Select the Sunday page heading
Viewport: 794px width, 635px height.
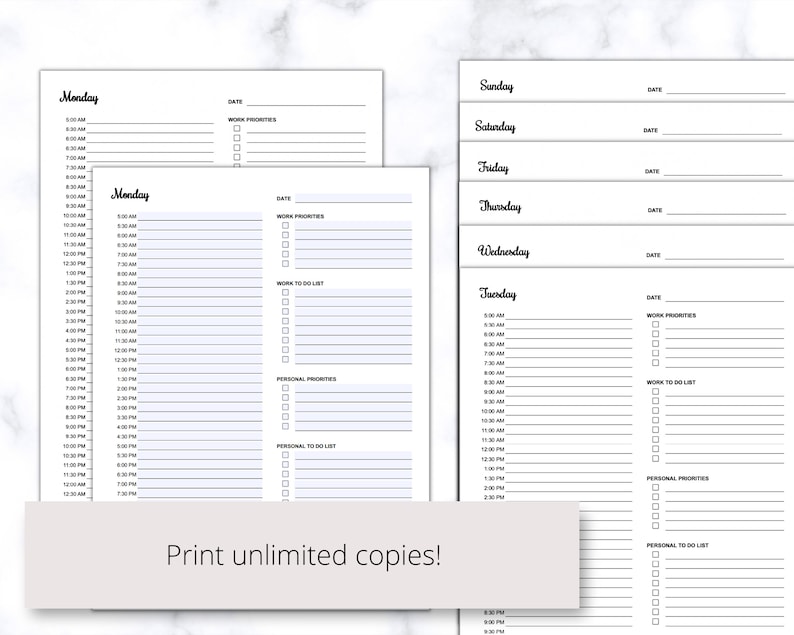point(497,86)
